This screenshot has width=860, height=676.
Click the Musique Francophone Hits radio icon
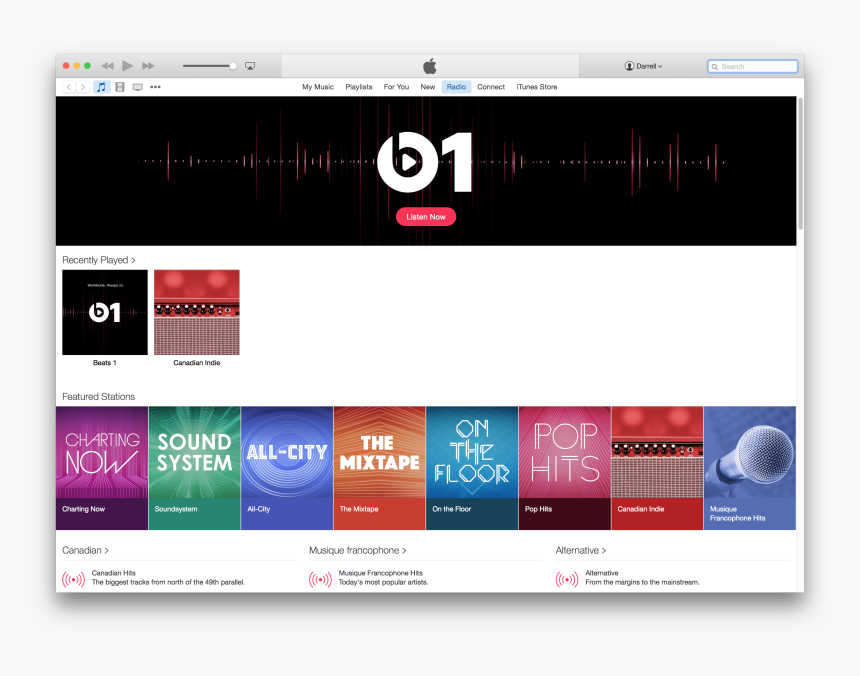(320, 579)
